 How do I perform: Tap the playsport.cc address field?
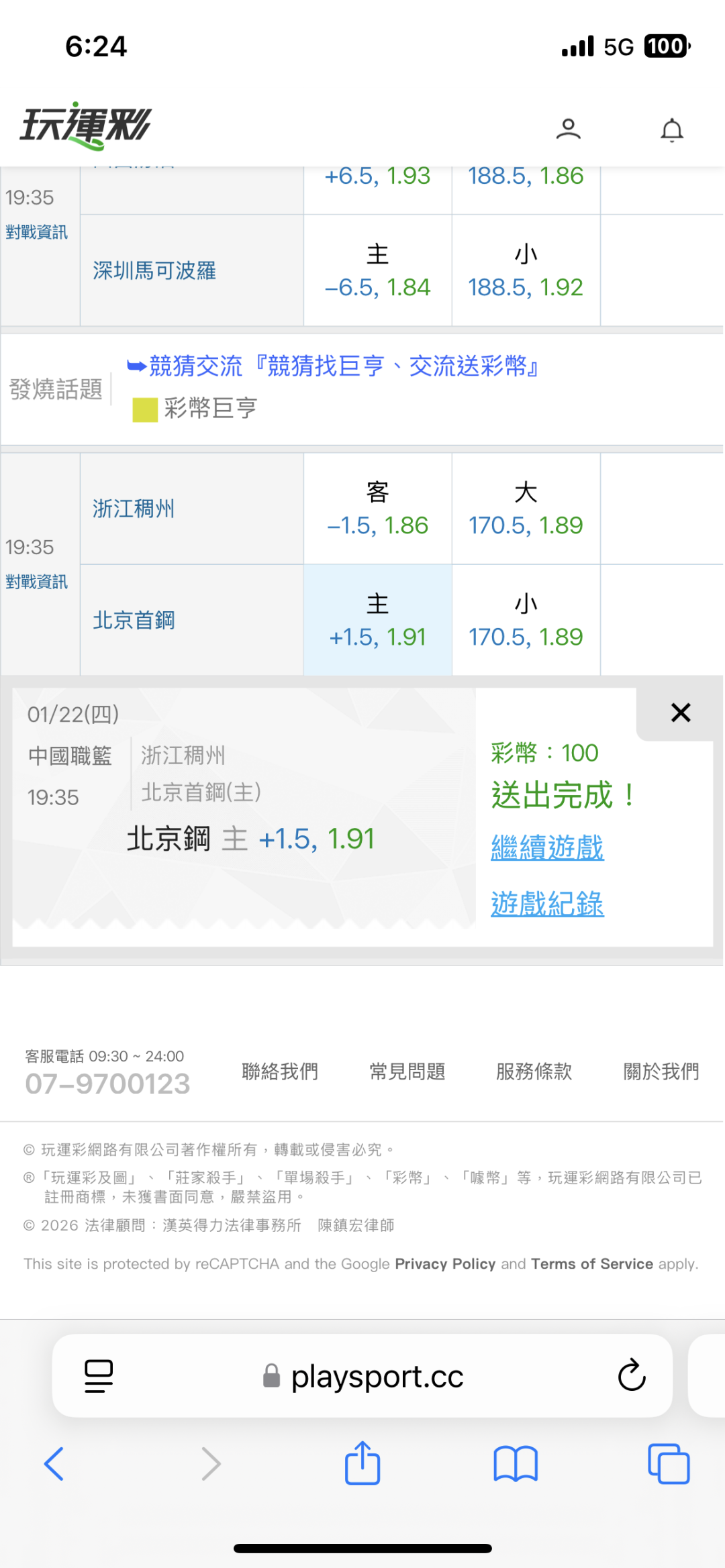click(377, 1377)
